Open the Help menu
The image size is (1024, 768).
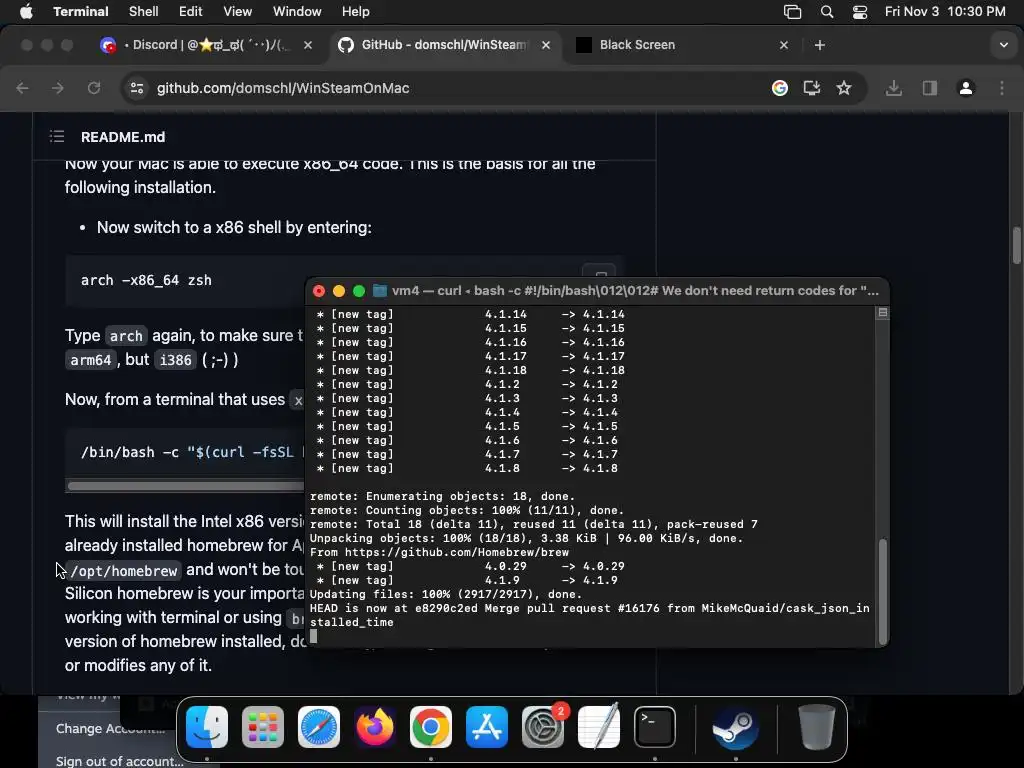click(355, 12)
